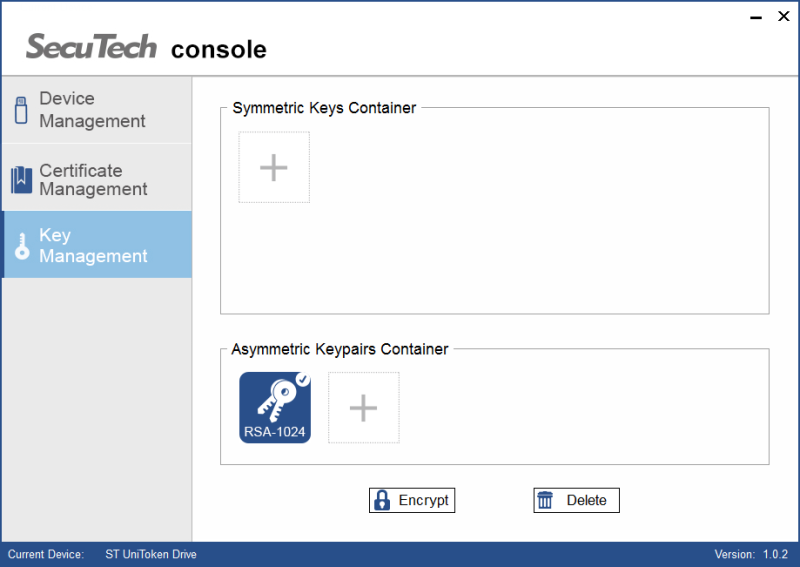Click the Version 1.0.2 status text

[x=751, y=554]
